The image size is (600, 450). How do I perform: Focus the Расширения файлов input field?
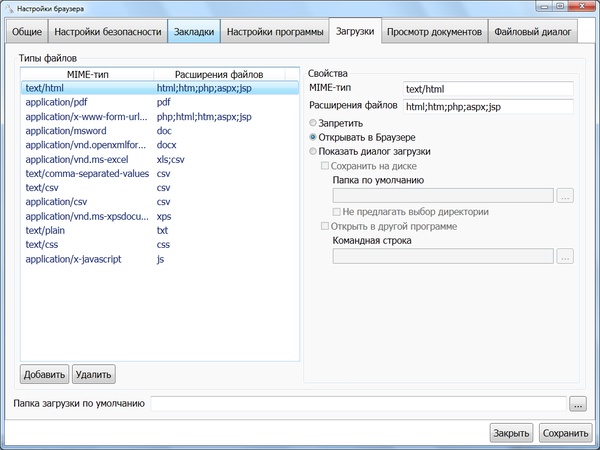point(487,106)
